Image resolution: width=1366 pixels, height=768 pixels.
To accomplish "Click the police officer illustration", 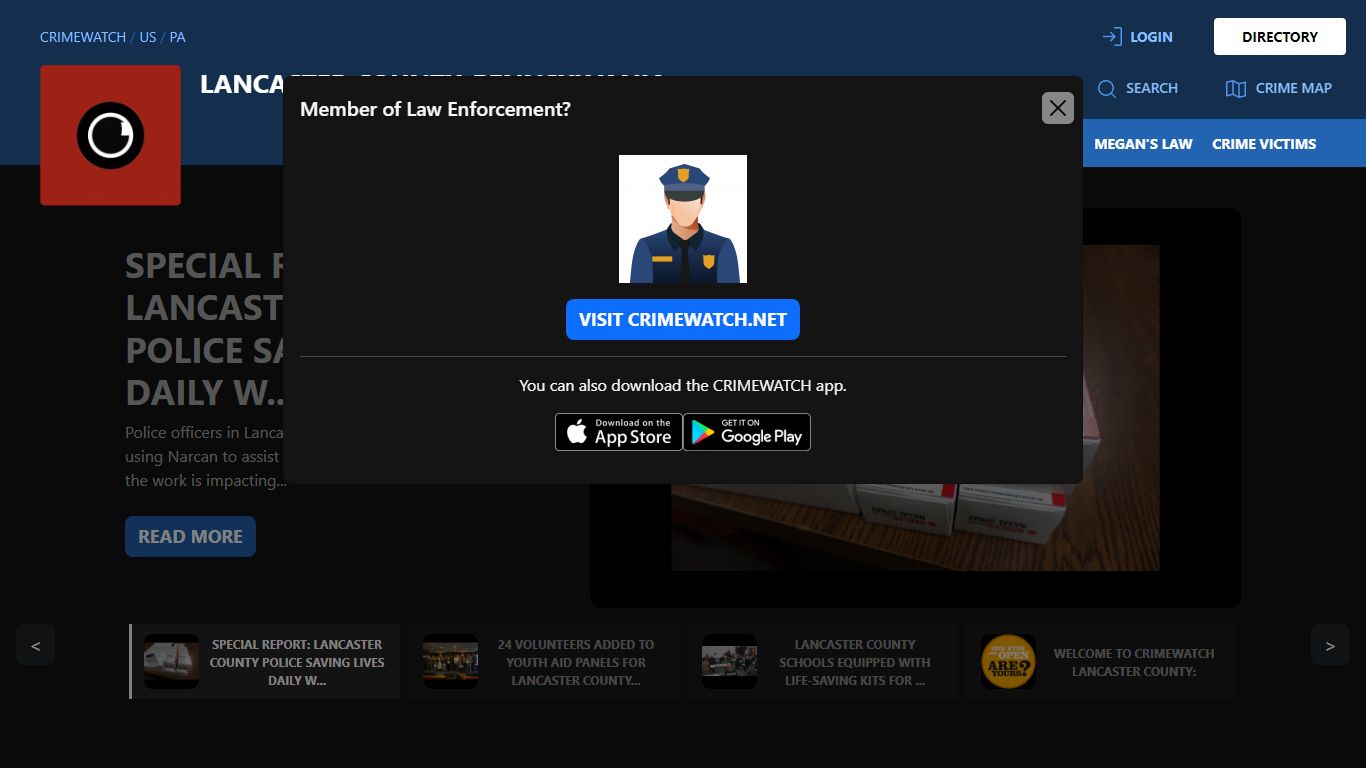I will point(683,219).
